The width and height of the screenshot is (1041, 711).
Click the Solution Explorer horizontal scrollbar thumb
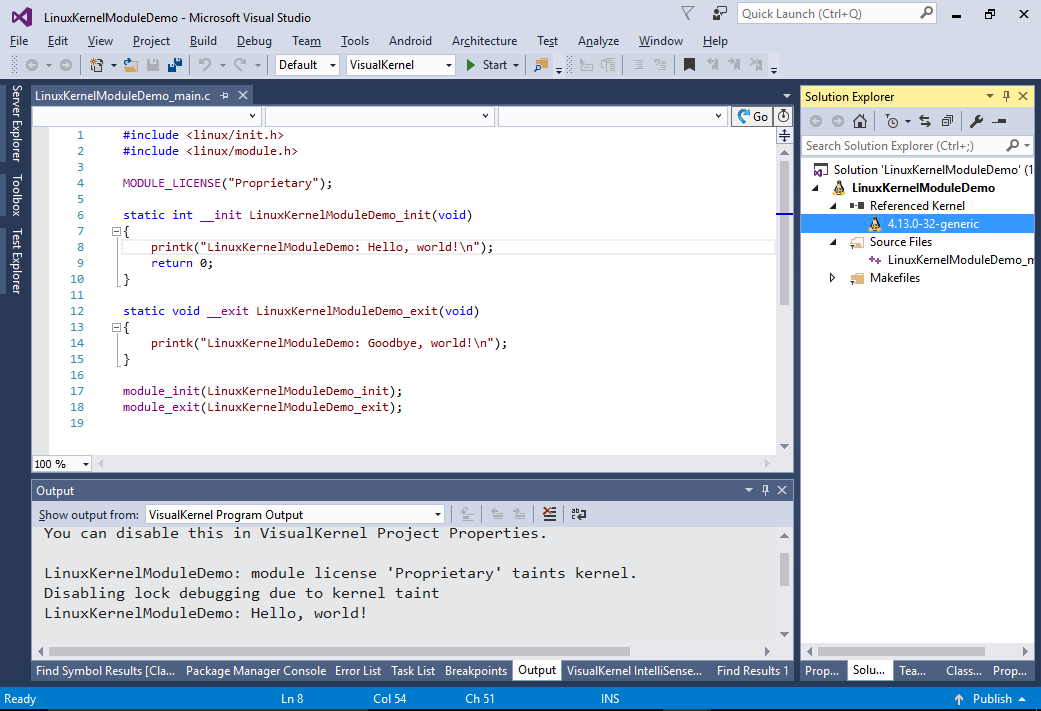click(x=901, y=651)
